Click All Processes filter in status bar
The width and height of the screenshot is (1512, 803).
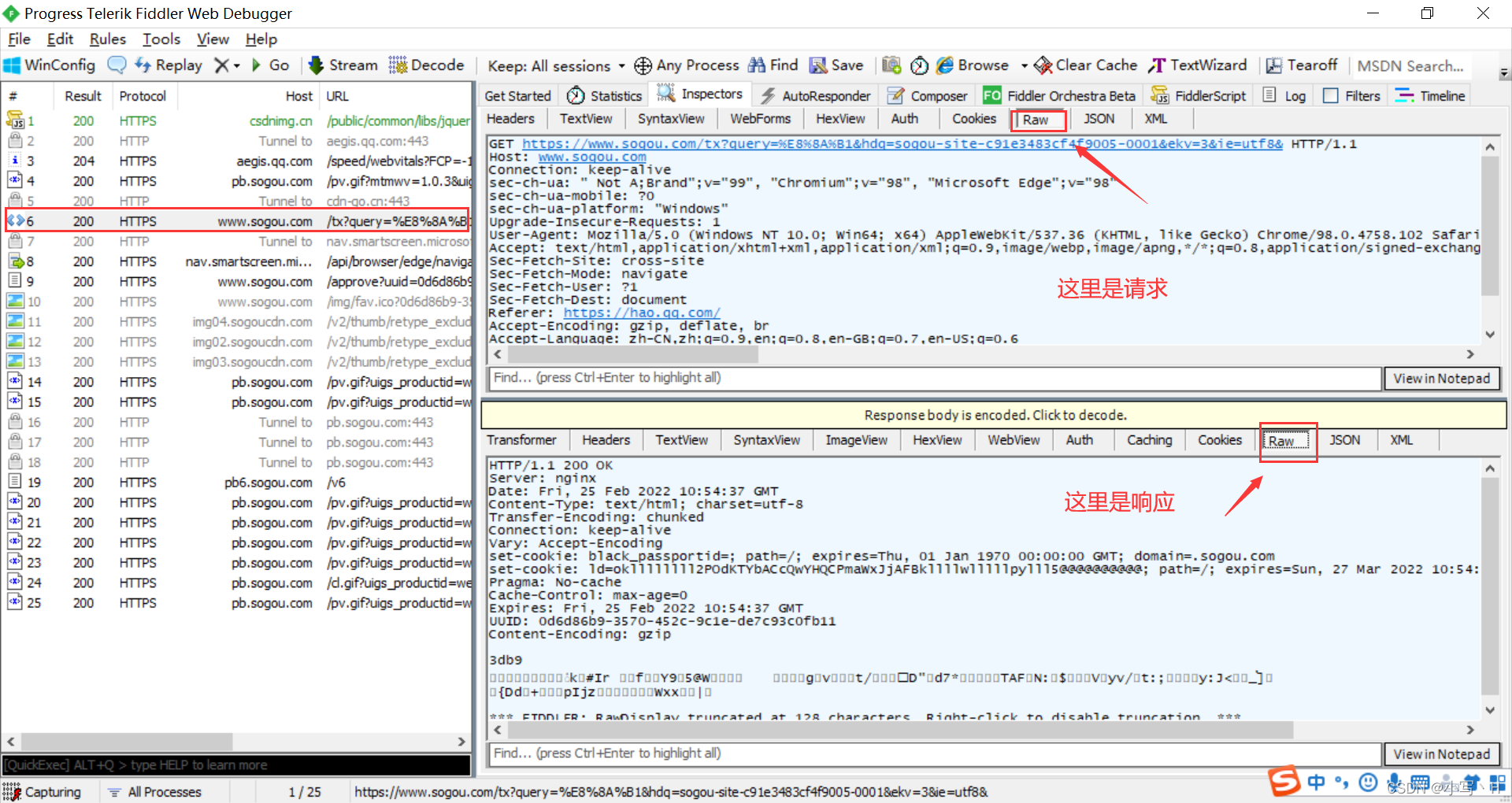pos(154,792)
